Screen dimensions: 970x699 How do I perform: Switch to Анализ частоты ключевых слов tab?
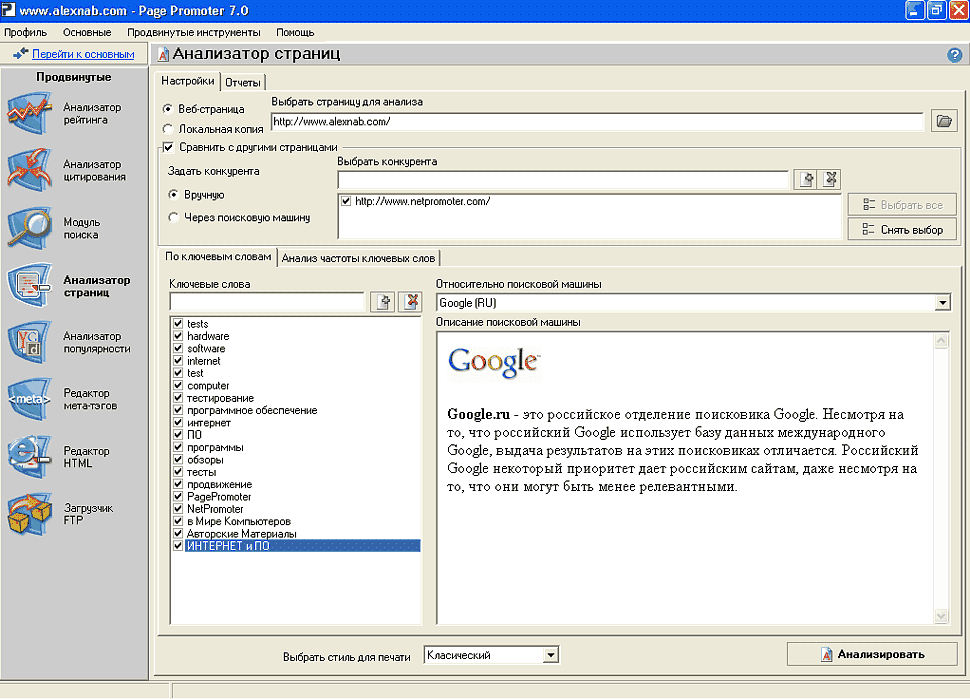click(x=358, y=258)
